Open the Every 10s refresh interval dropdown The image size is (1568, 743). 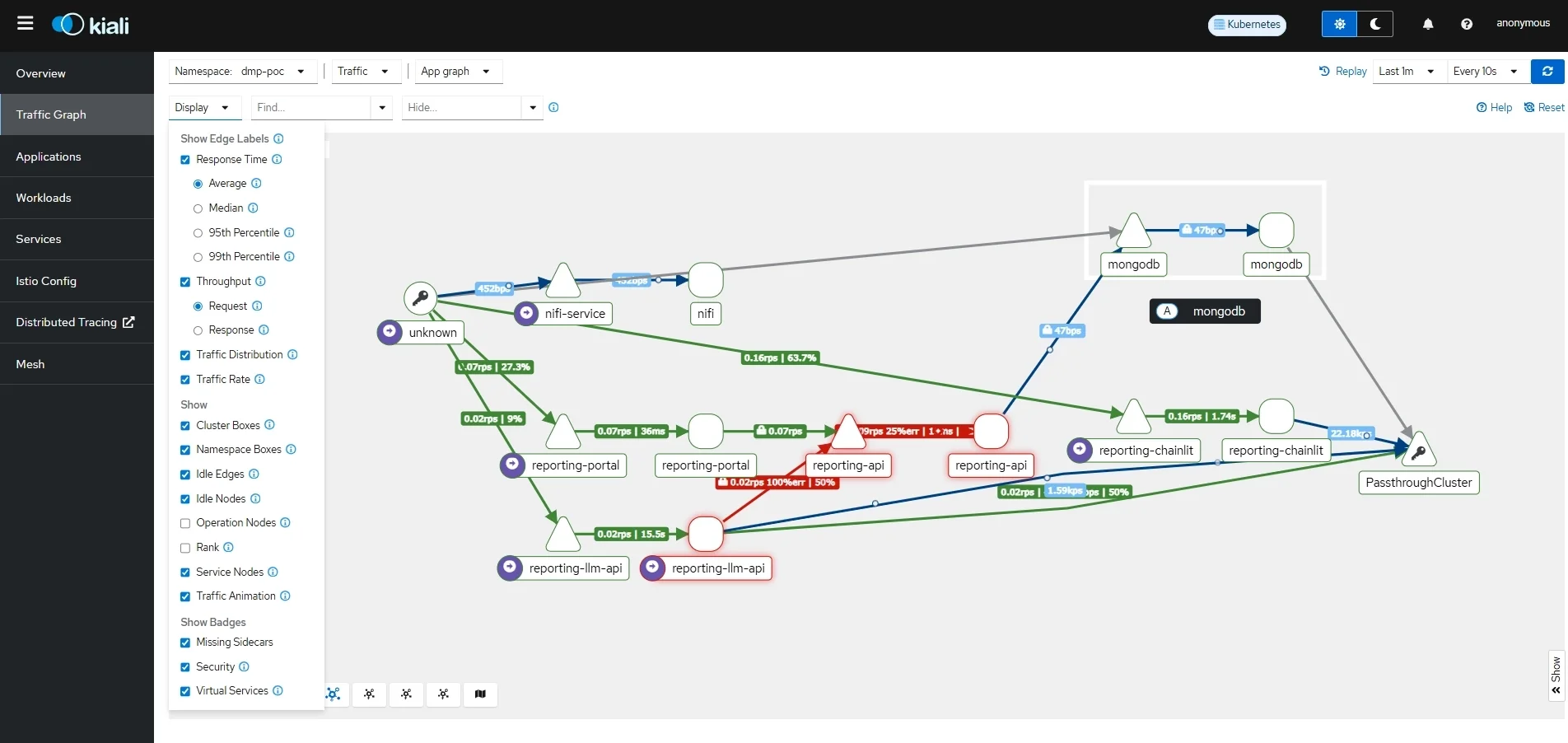point(1486,72)
